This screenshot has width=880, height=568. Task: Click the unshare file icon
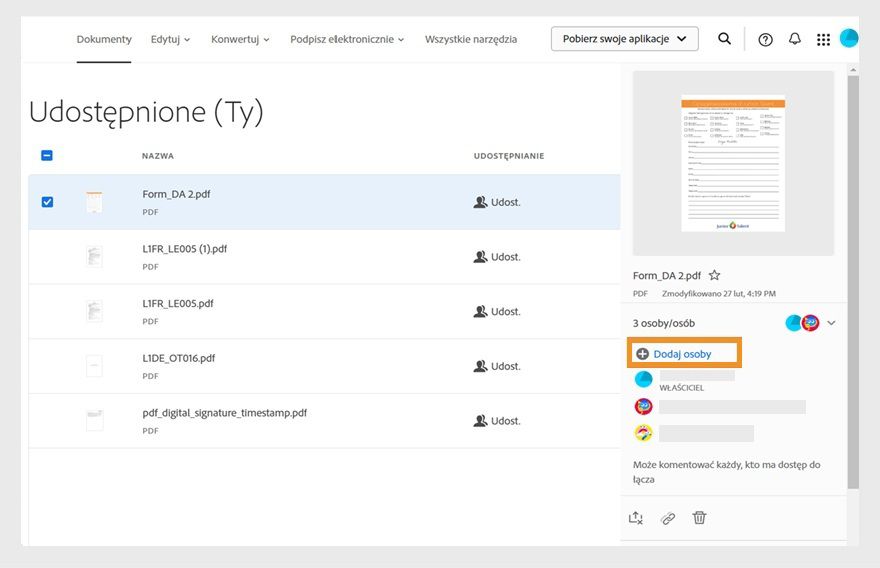(636, 517)
